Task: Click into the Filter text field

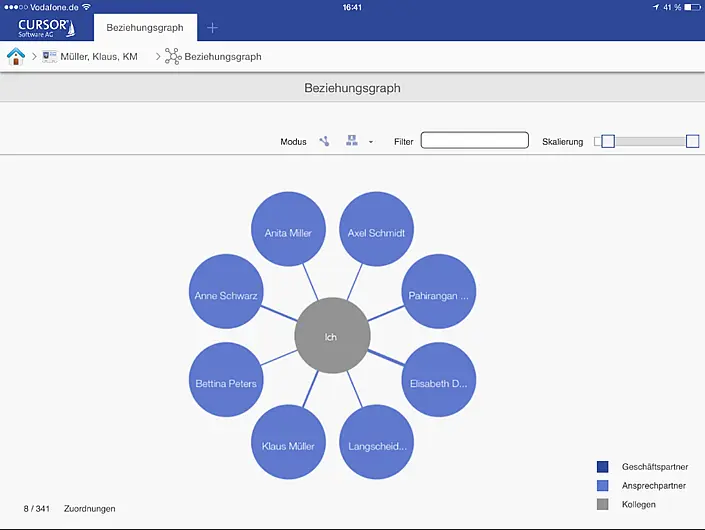Action: tap(474, 141)
